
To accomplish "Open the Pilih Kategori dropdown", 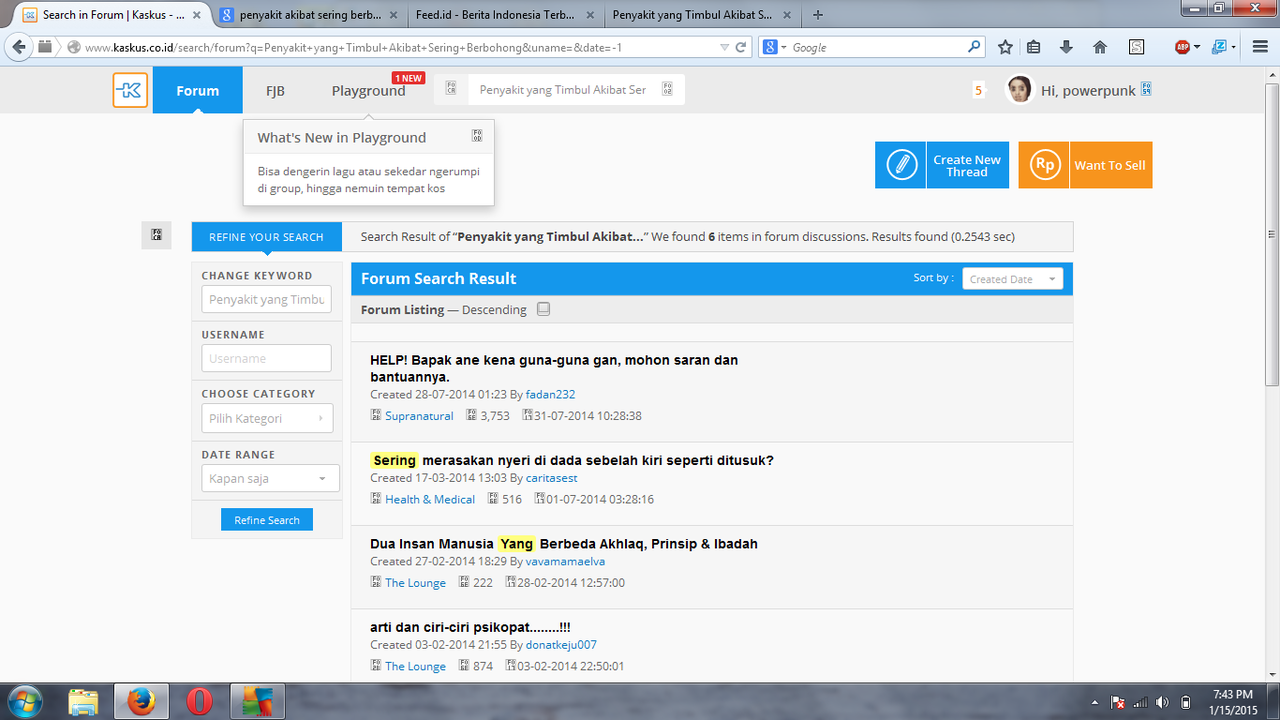I will click(x=267, y=418).
